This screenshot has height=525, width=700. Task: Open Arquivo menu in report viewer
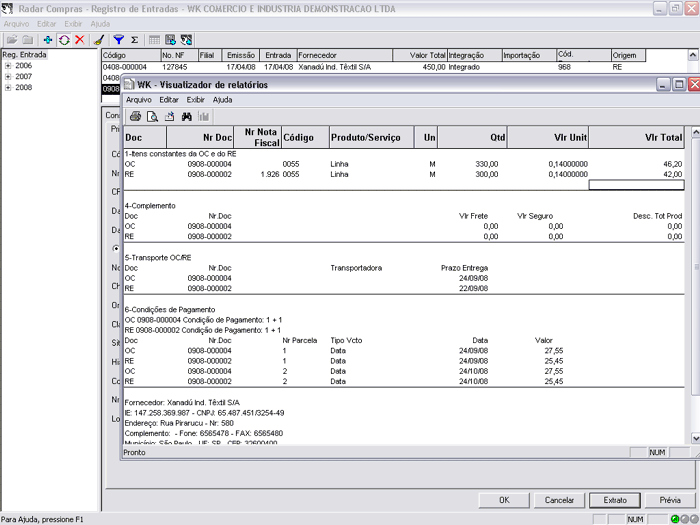[x=138, y=100]
